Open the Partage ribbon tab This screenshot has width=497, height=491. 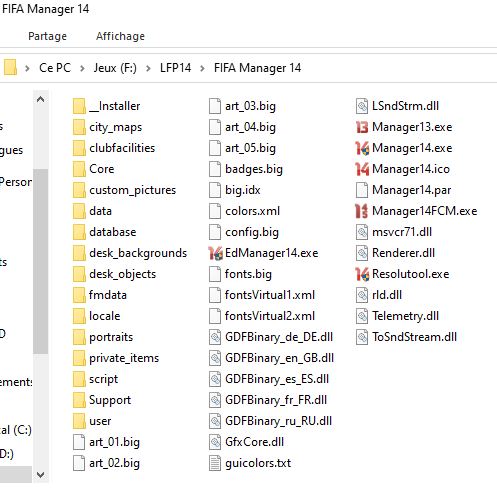tap(47, 36)
